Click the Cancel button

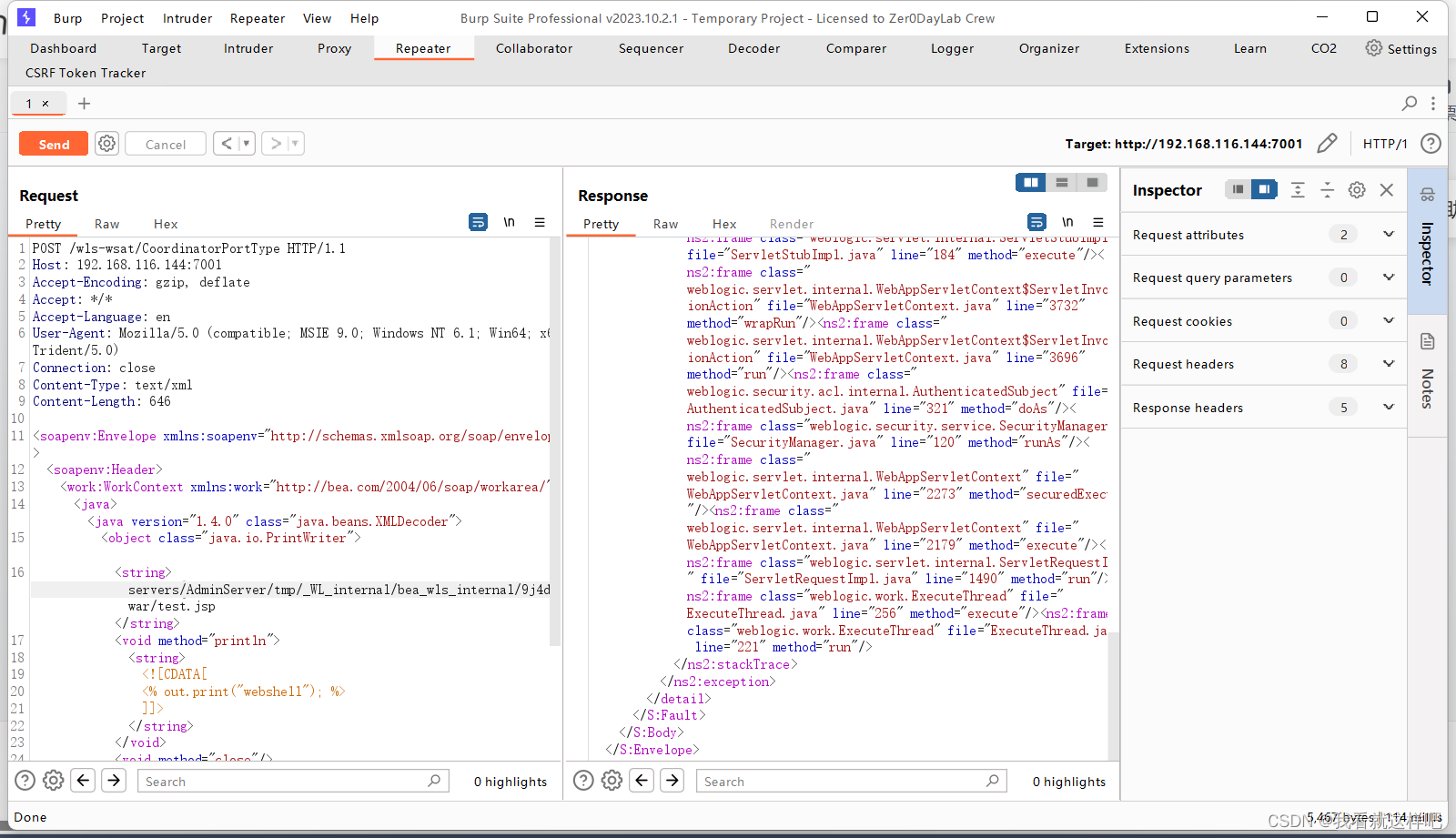(166, 144)
